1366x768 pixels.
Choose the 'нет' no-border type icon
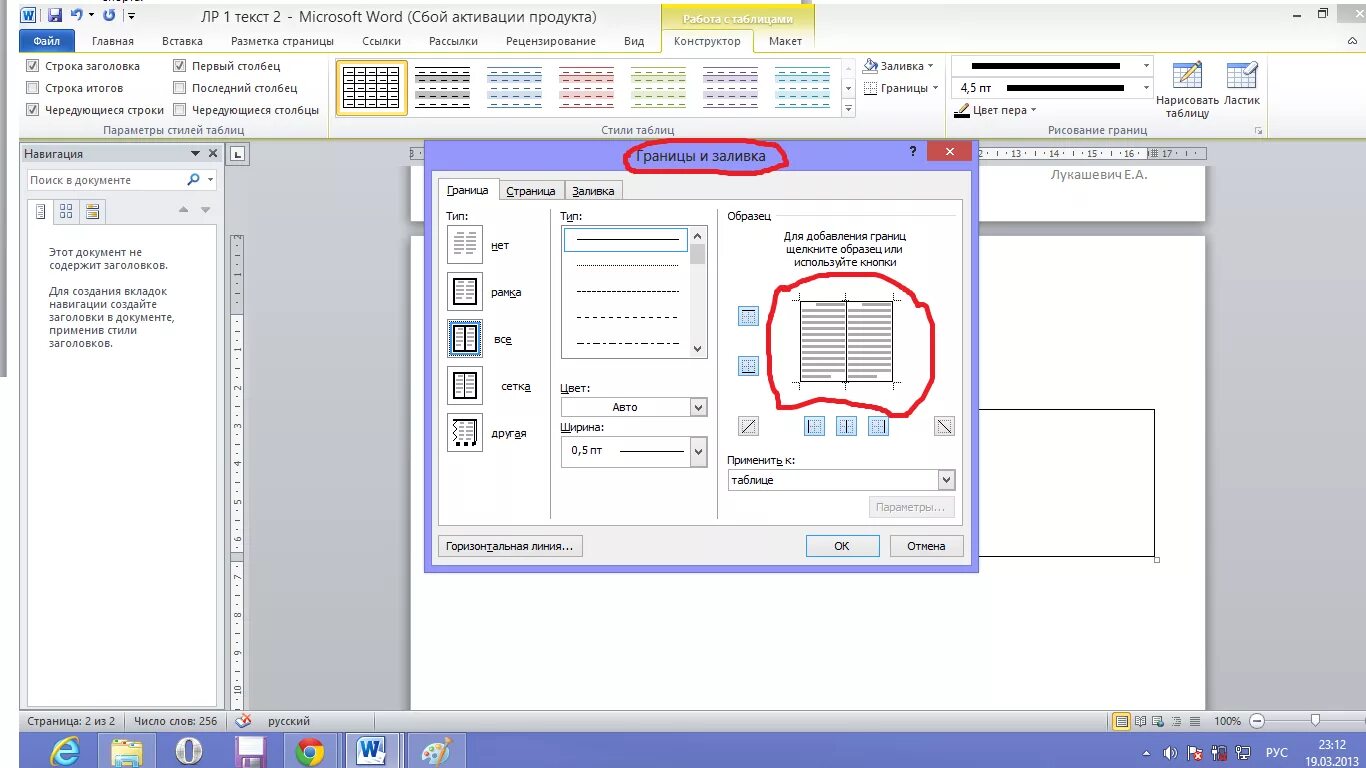tap(465, 245)
